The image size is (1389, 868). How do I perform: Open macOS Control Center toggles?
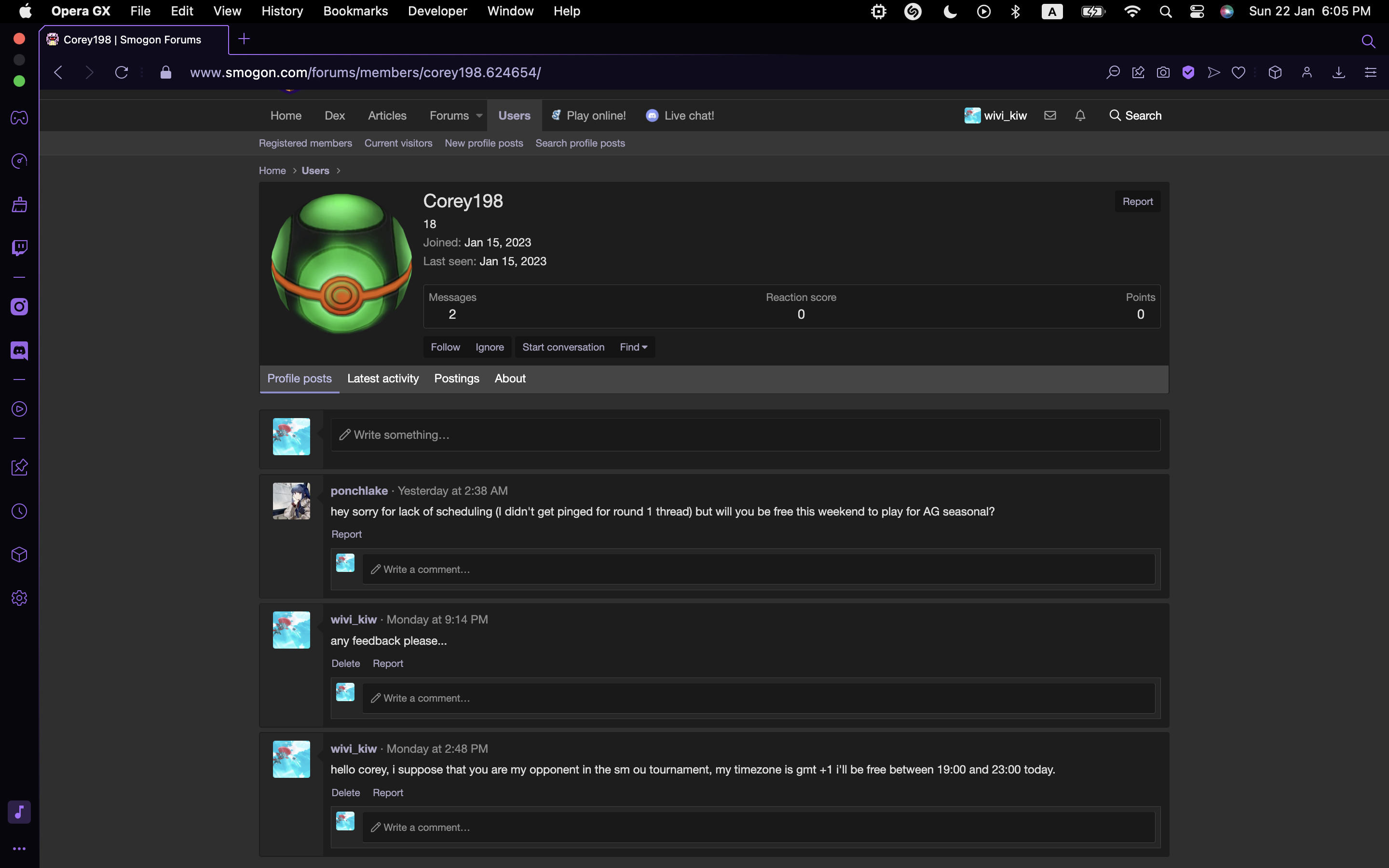1197,12
